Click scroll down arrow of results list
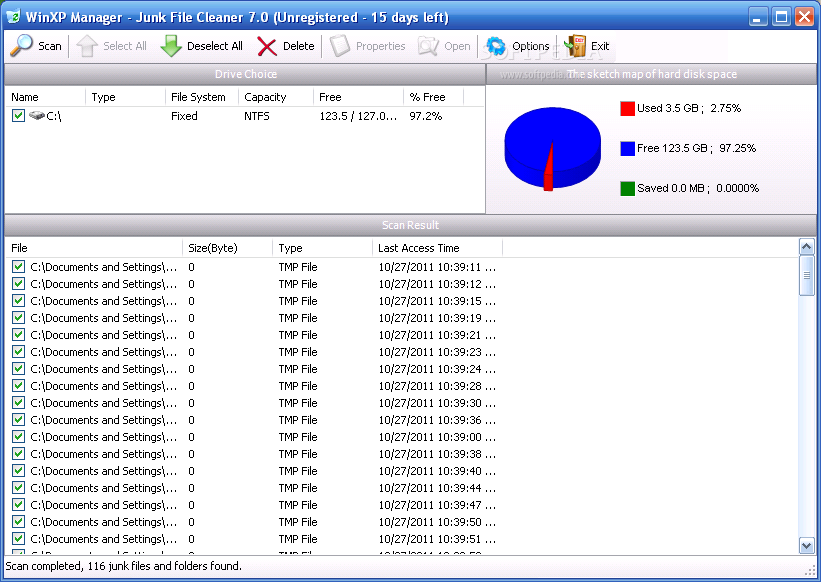This screenshot has width=821, height=582. pyautogui.click(x=806, y=546)
